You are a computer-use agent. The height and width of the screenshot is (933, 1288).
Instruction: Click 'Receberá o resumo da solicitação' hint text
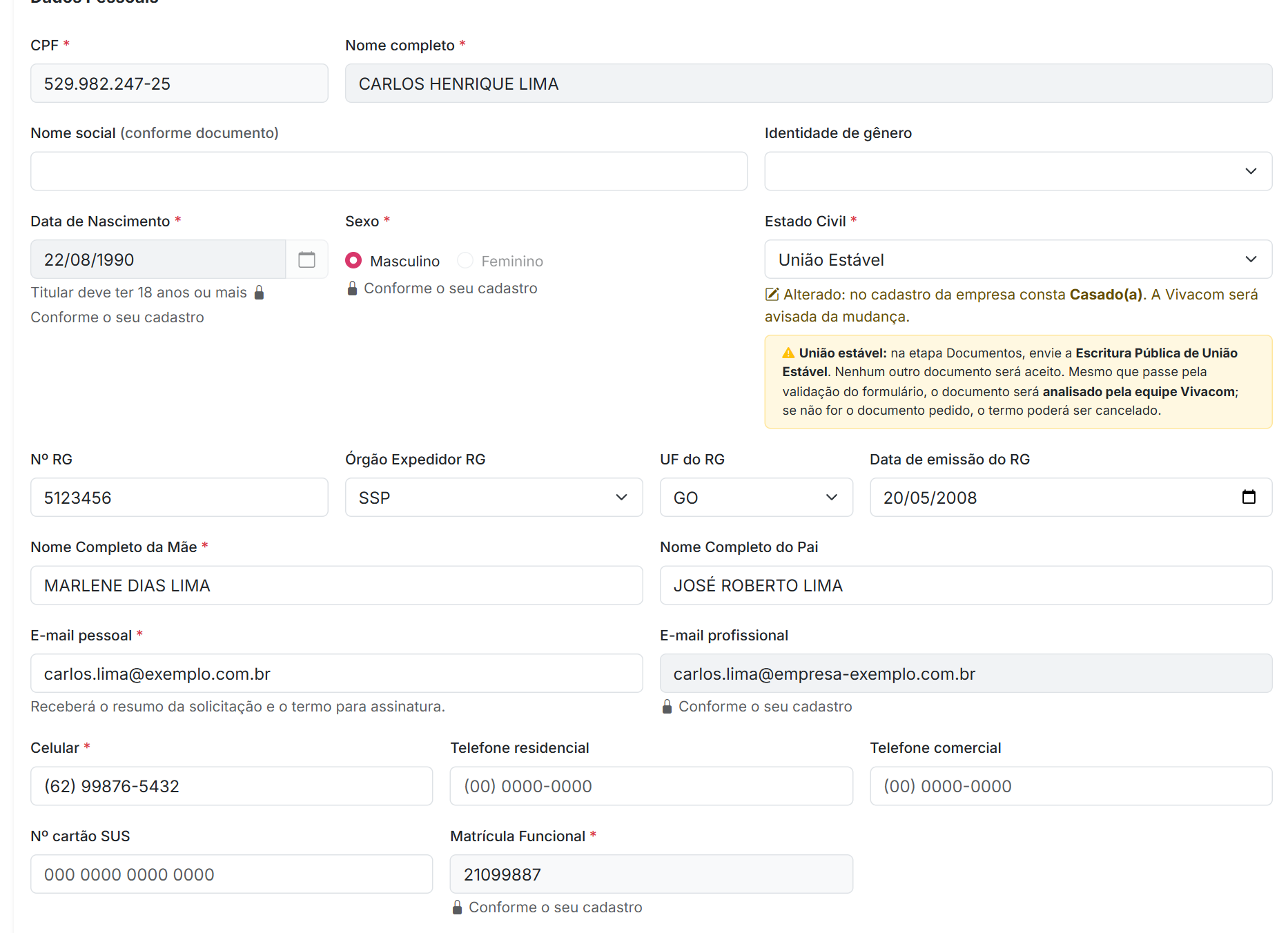[237, 707]
